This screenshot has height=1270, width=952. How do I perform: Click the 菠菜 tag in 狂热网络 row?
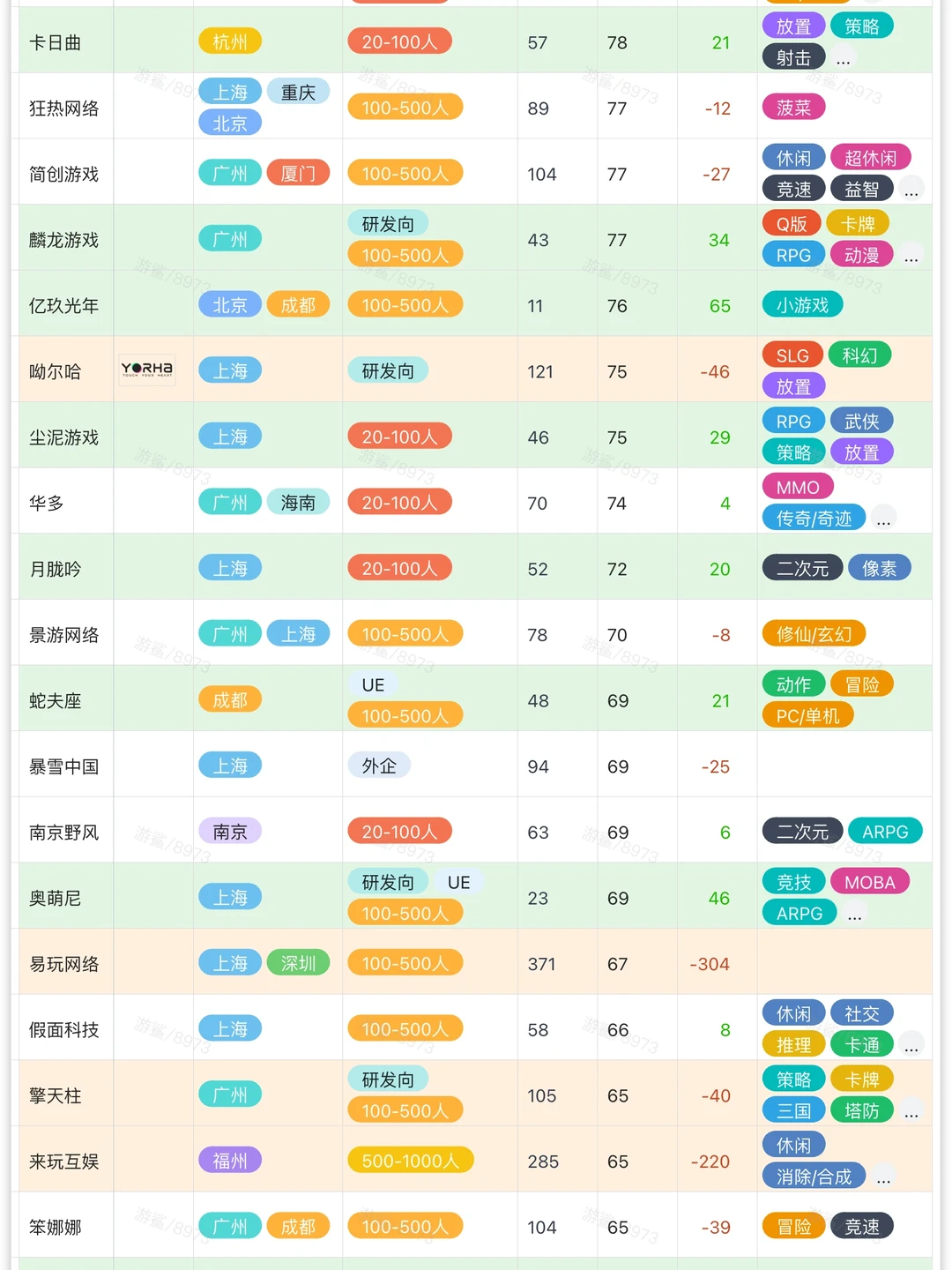tap(793, 108)
